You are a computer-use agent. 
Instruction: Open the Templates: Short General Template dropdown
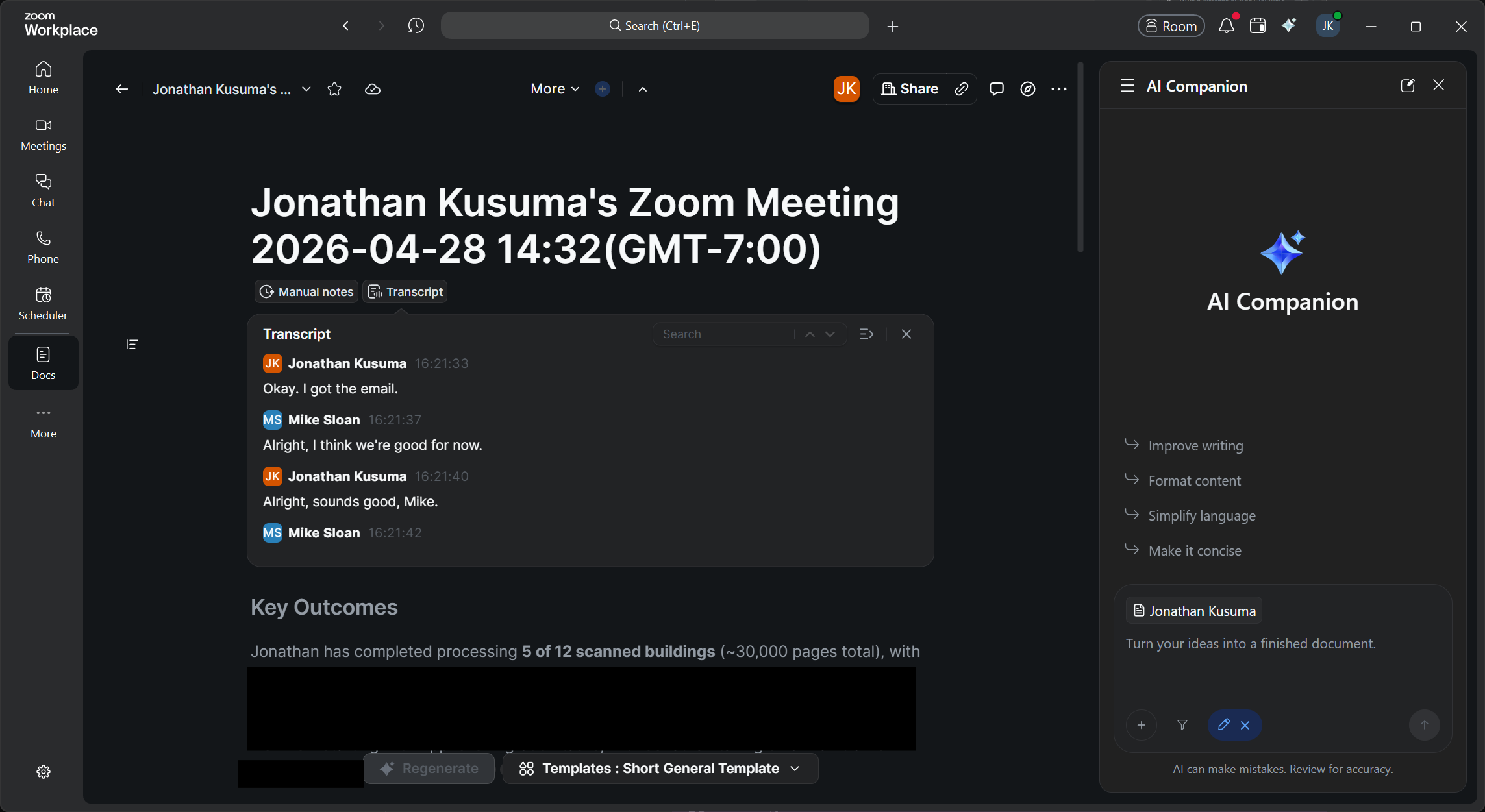click(660, 769)
